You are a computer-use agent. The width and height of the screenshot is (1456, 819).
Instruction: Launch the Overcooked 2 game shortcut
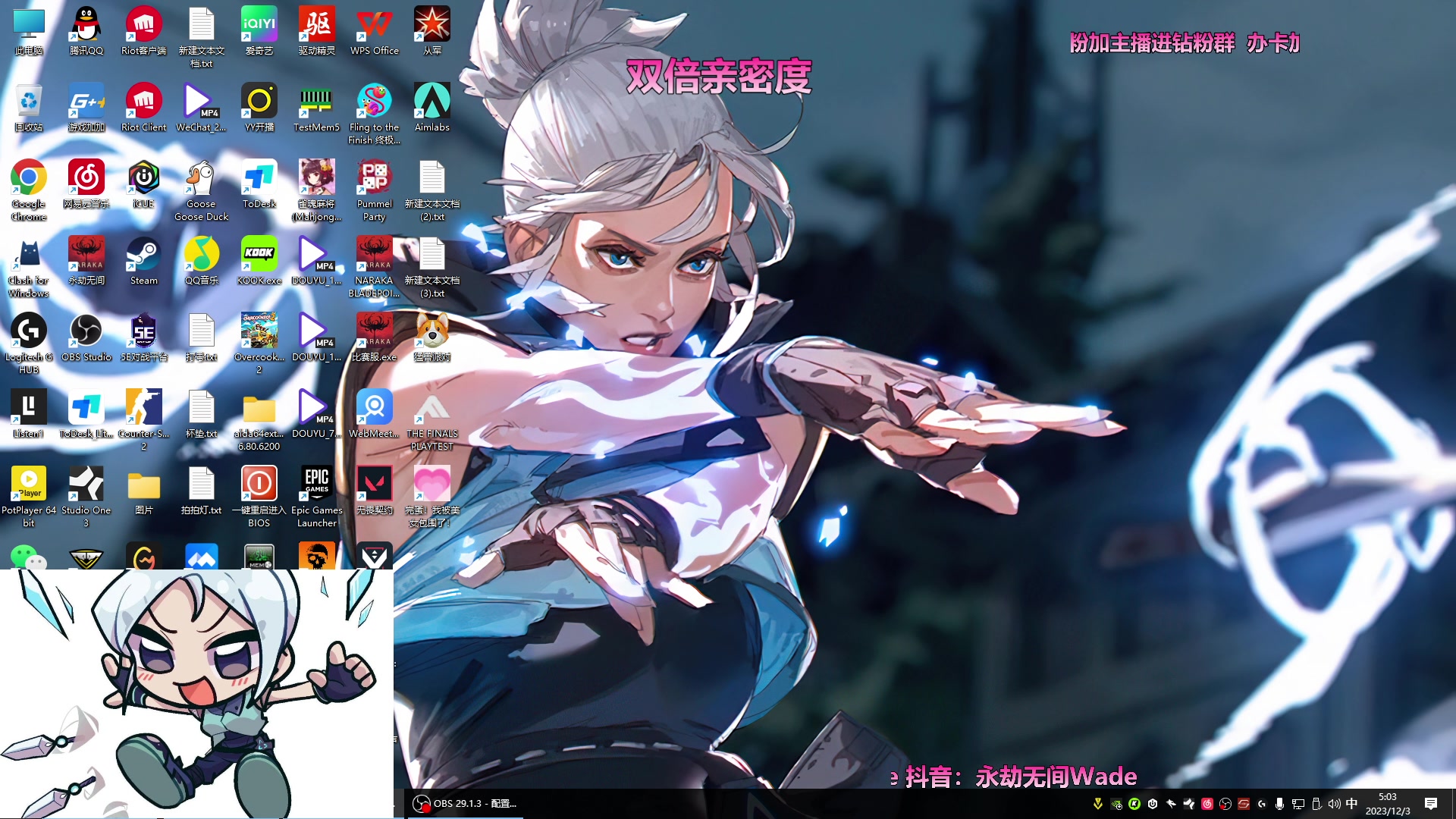coord(259,344)
